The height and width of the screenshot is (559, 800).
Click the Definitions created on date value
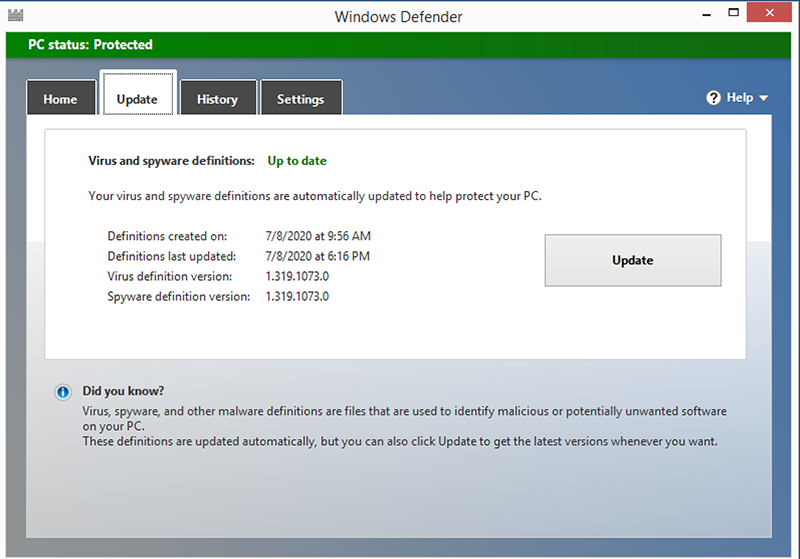(318, 236)
